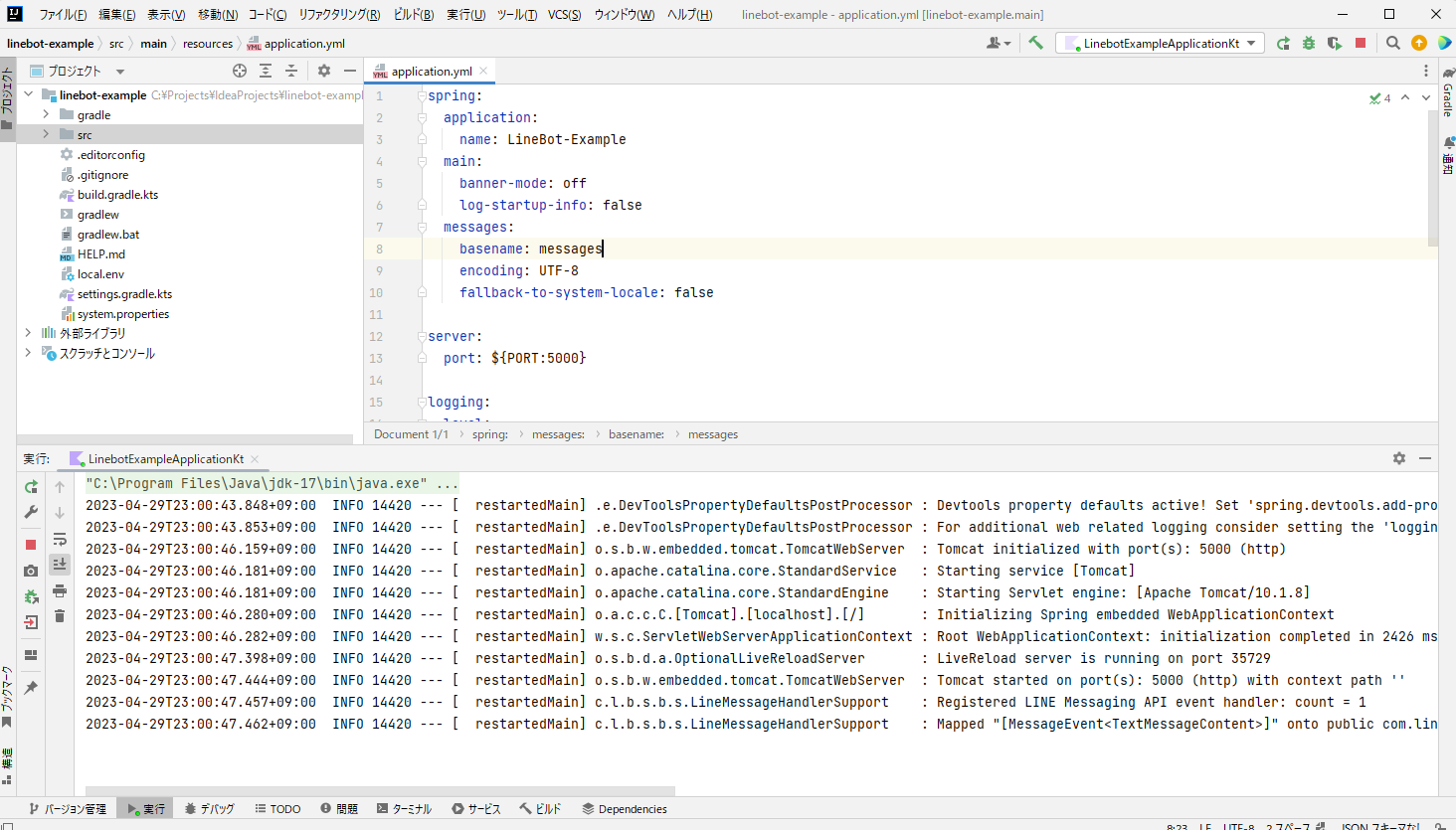Fold the spring: block on line 1
1456x830 pixels.
[x=422, y=95]
